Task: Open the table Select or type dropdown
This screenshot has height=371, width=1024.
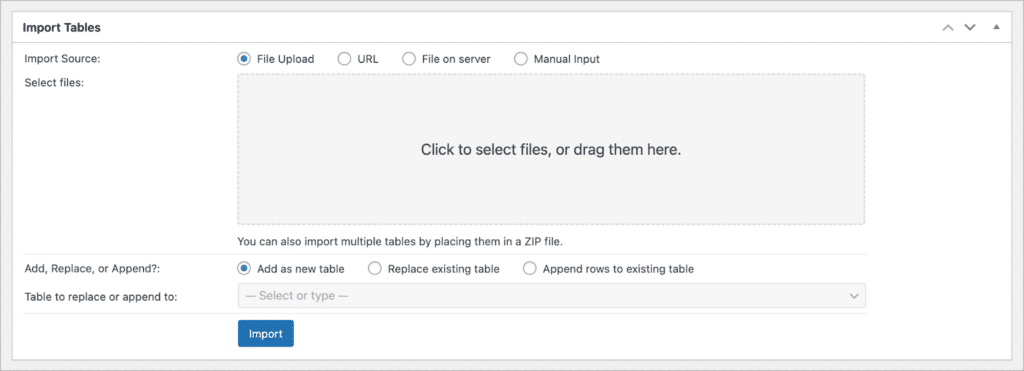Action: 552,295
